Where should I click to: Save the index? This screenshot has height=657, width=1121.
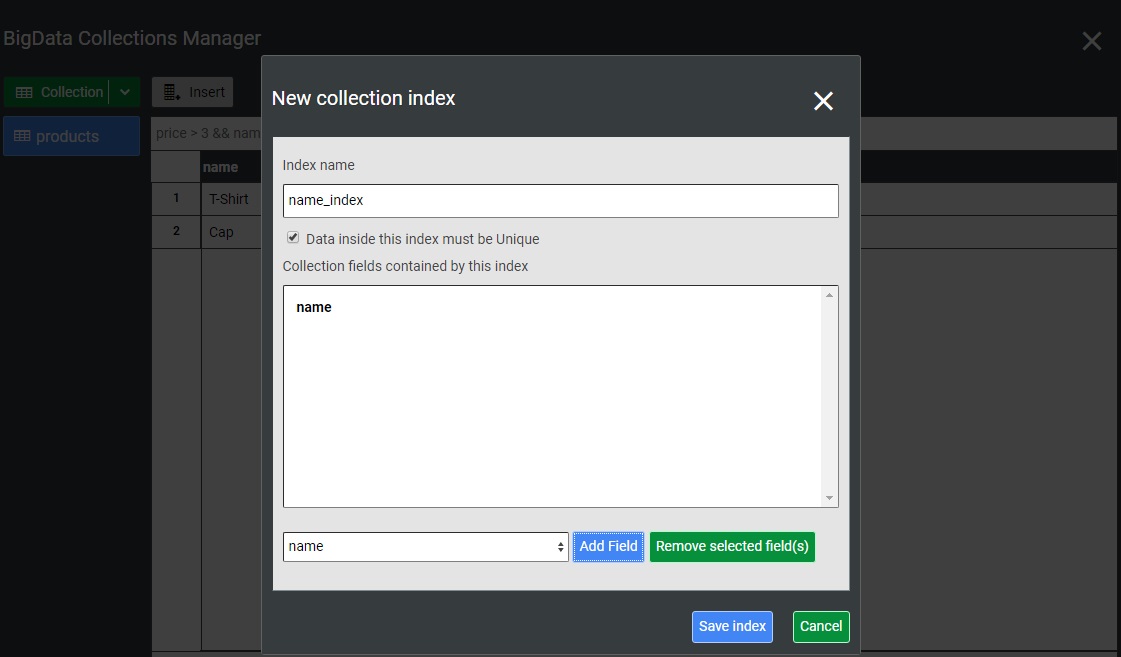732,627
